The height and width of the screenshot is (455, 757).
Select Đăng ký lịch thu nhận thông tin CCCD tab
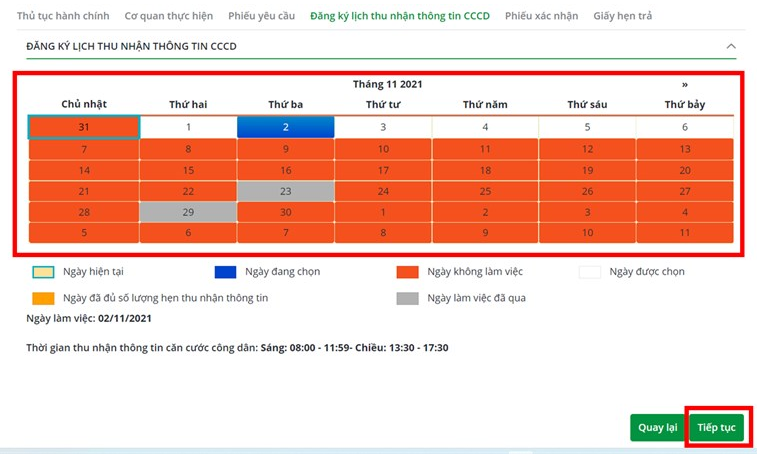pos(400,16)
